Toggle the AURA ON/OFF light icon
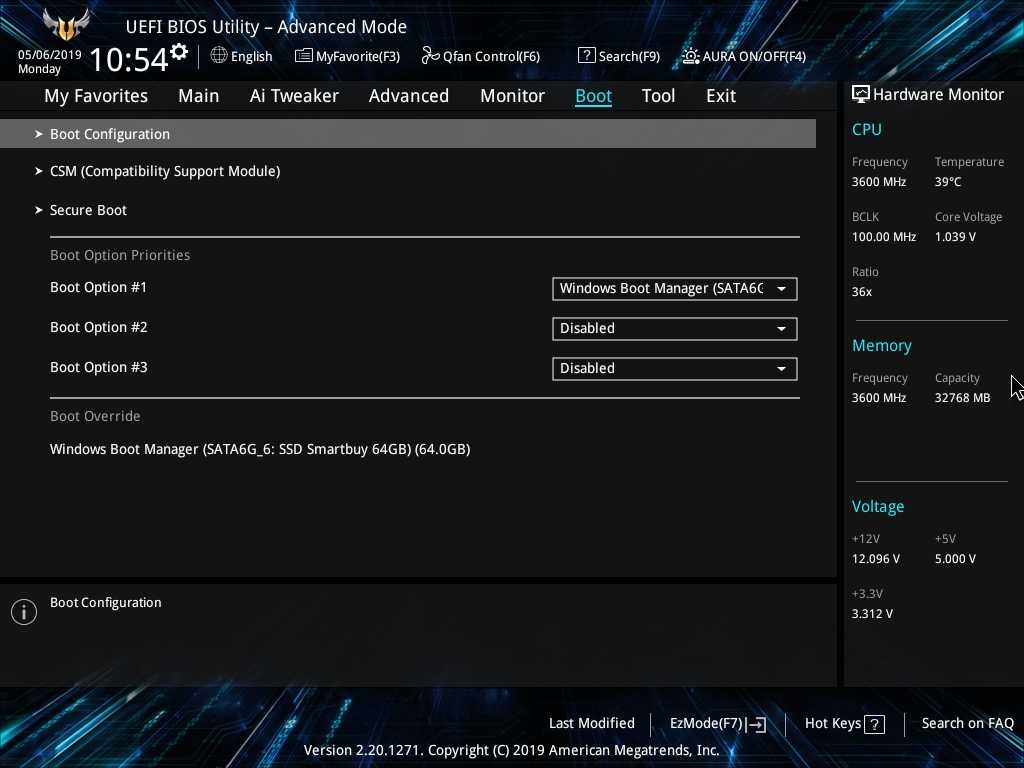This screenshot has height=768, width=1024. (691, 56)
